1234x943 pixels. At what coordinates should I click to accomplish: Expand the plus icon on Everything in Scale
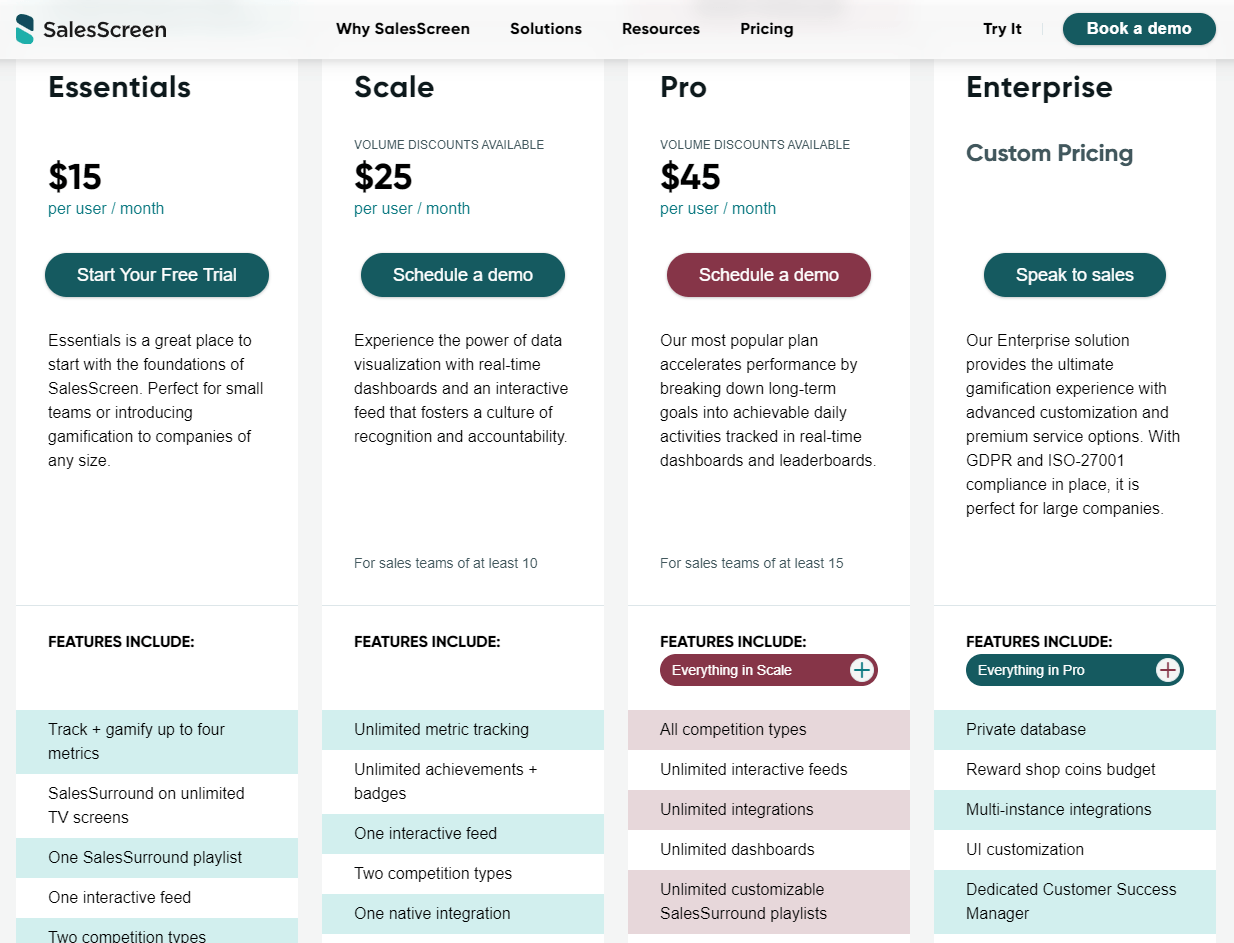pyautogui.click(x=862, y=670)
